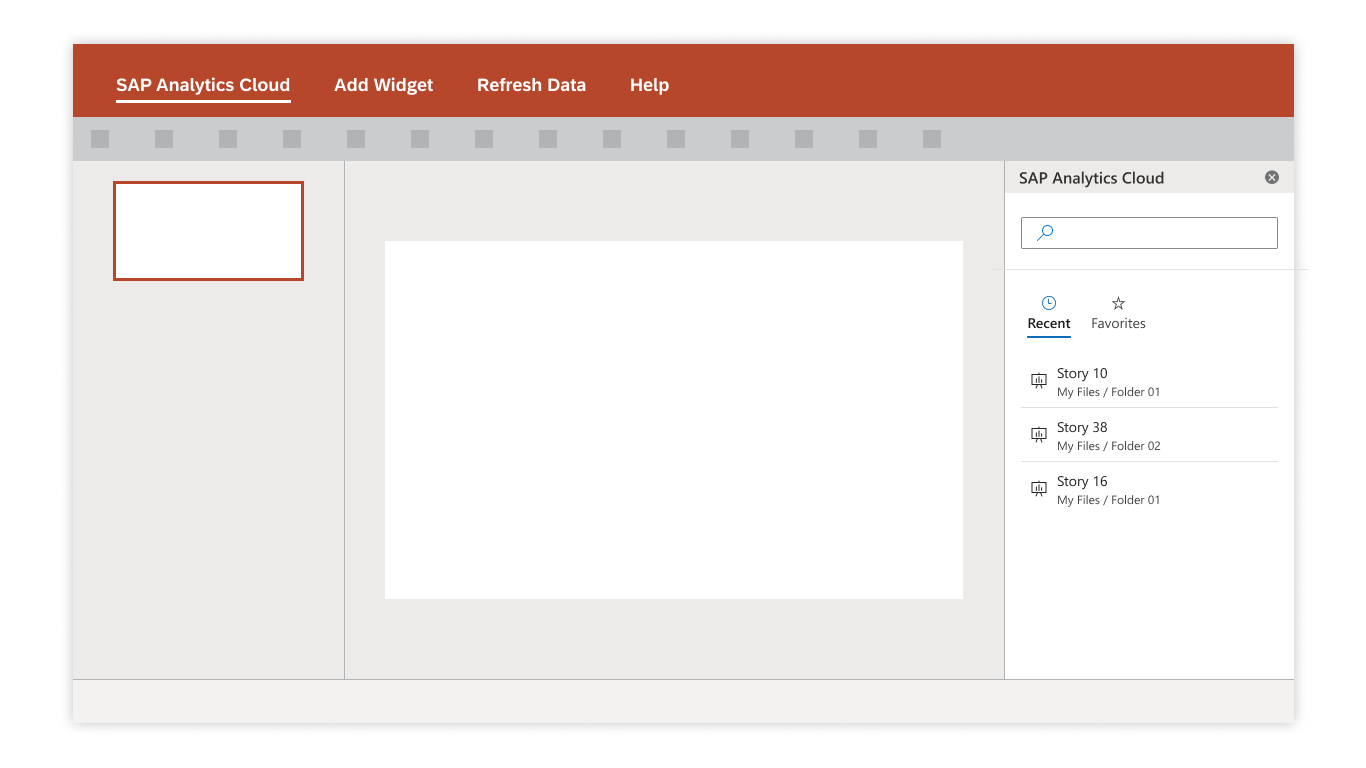Viewport: 1366px width, 768px height.
Task: Focus the search field in the side panel
Action: pos(1149,233)
